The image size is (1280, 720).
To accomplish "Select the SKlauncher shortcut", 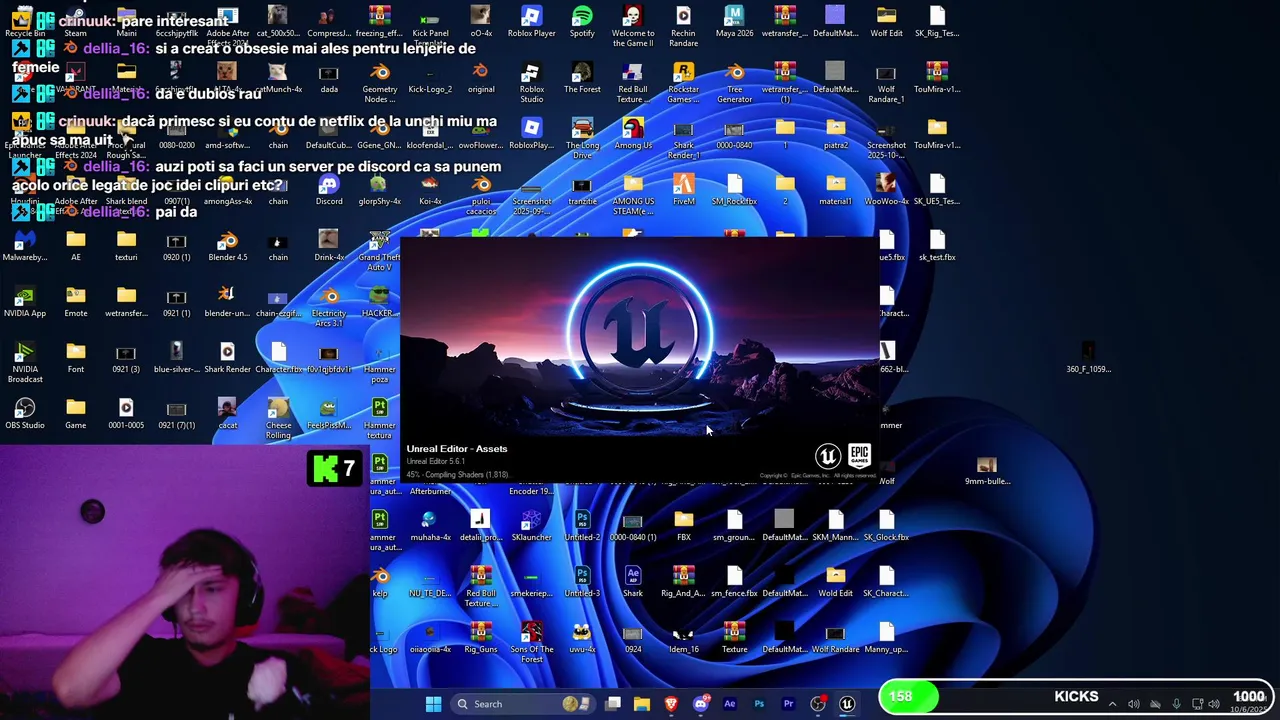I will [x=531, y=526].
